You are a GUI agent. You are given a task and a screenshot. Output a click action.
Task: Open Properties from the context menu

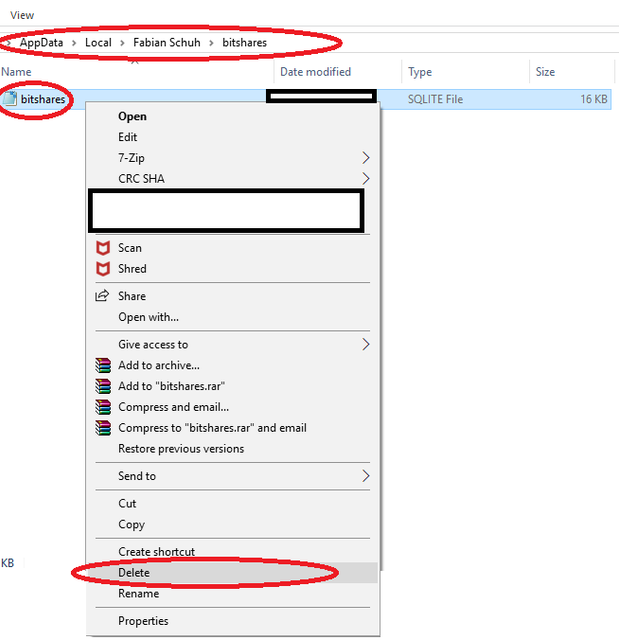(143, 621)
